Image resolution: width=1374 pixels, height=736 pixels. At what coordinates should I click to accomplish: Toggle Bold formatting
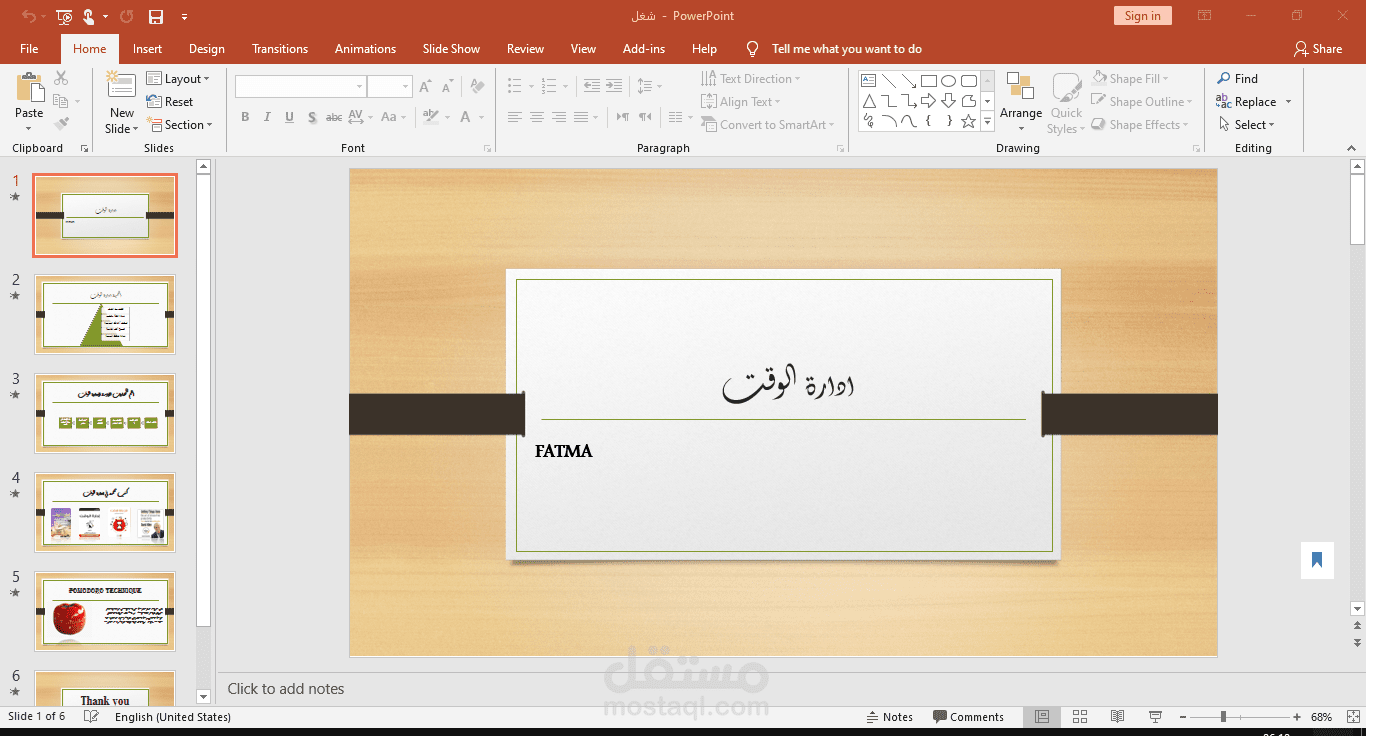tap(245, 117)
